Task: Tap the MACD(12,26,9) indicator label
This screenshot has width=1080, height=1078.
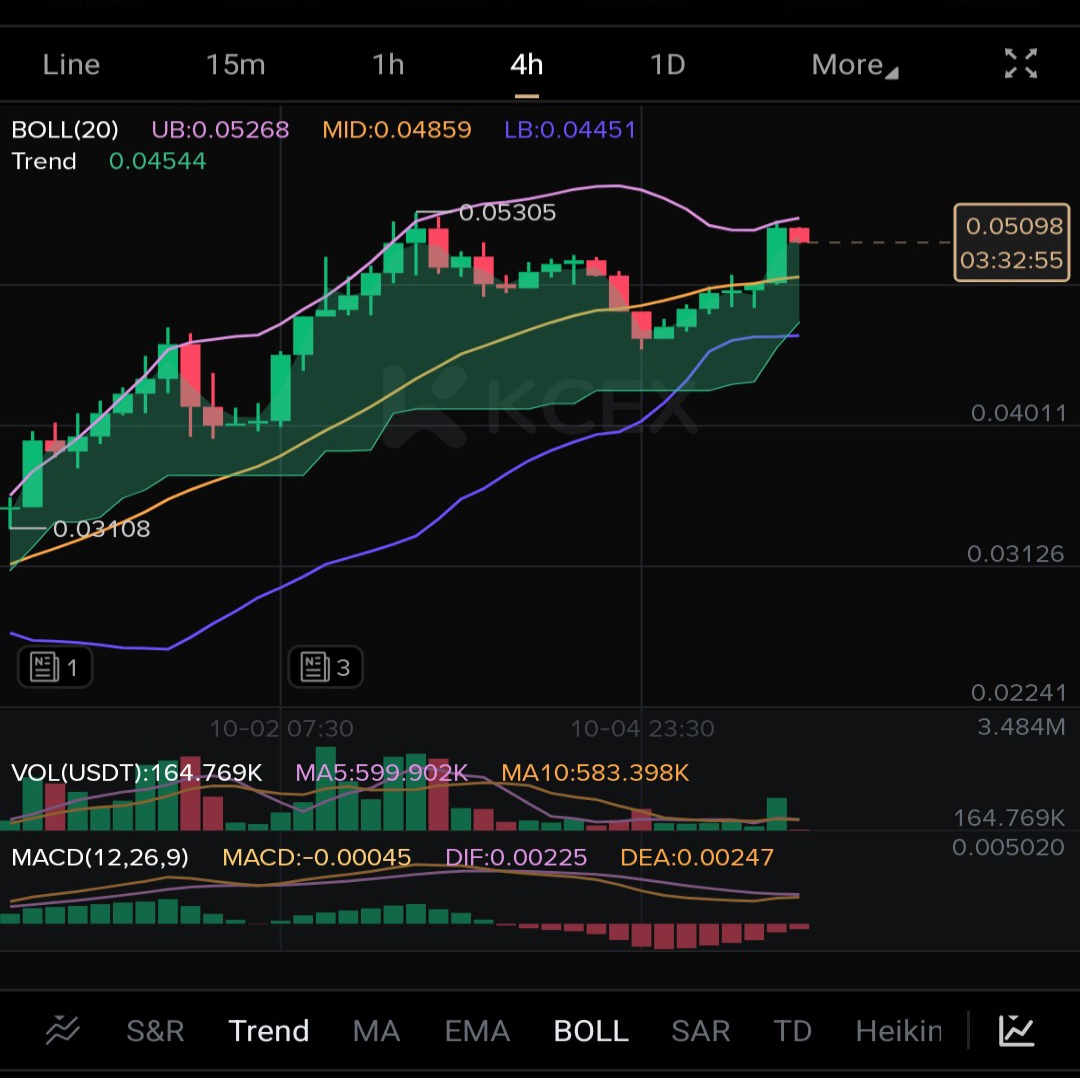Action: click(x=100, y=857)
